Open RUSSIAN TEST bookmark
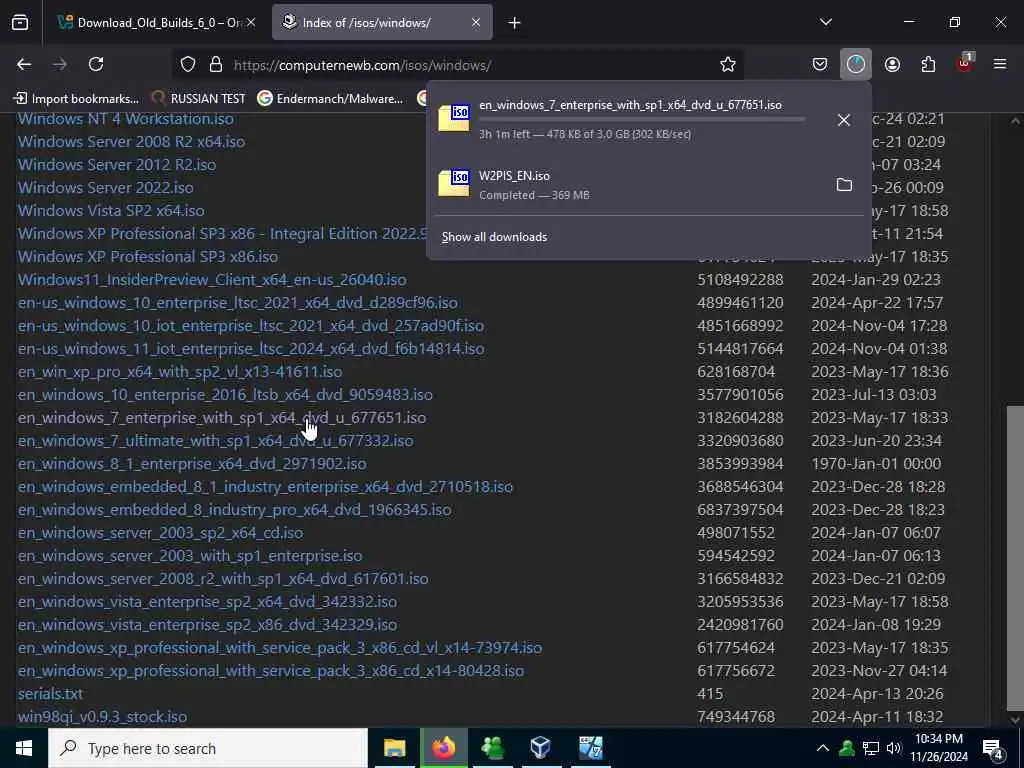Image resolution: width=1024 pixels, height=768 pixels. pyautogui.click(x=199, y=99)
